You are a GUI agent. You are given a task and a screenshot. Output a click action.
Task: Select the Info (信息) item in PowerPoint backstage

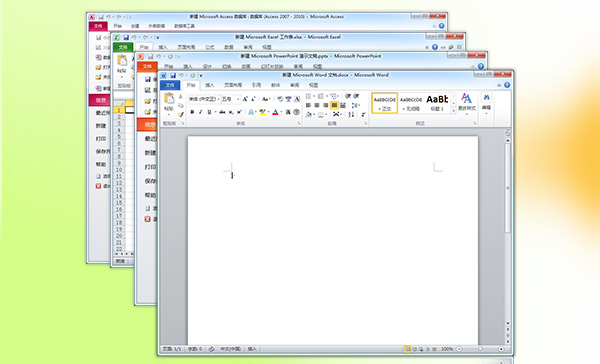coord(147,124)
